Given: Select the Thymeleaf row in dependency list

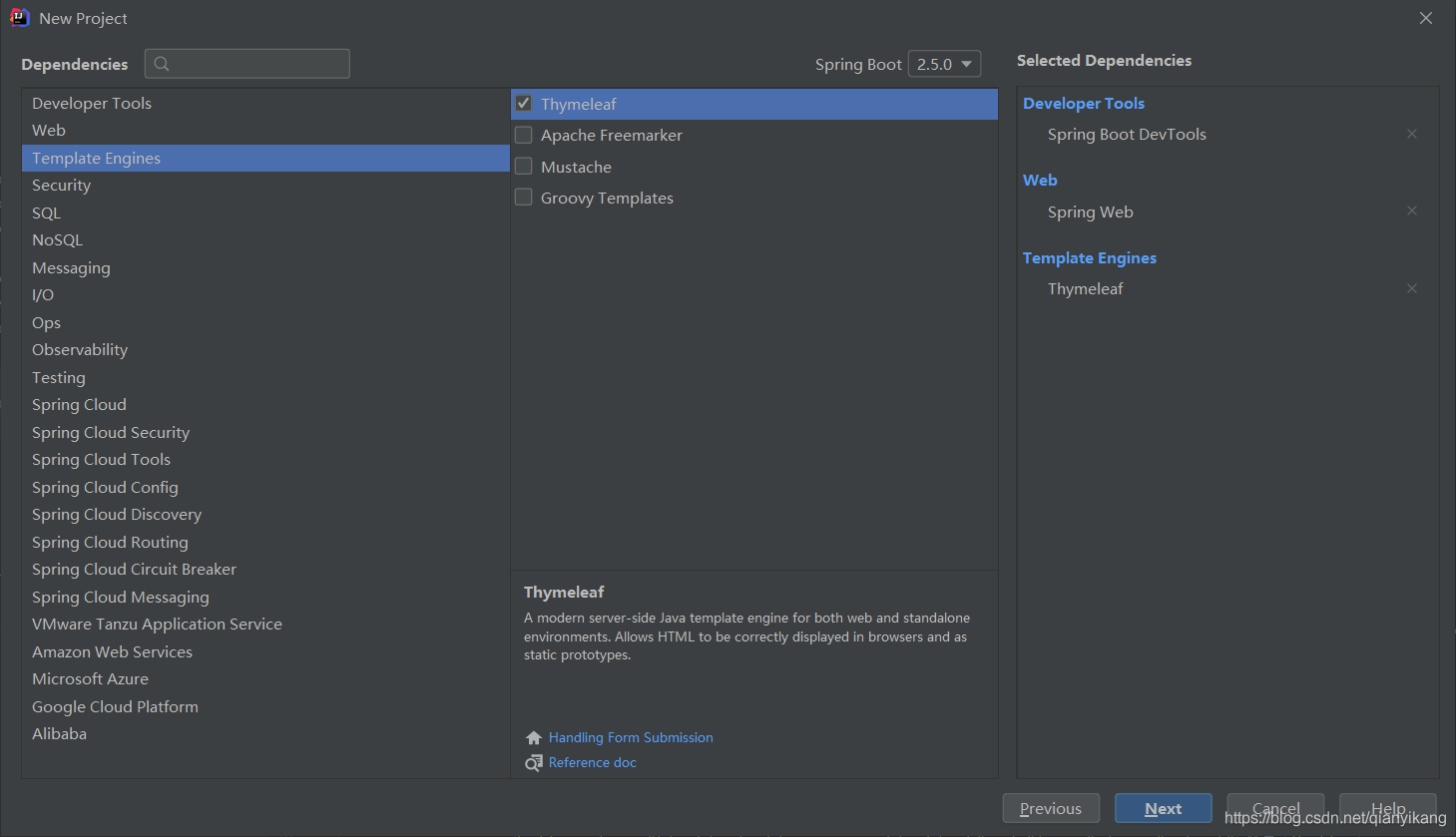Looking at the screenshot, I should click(754, 104).
